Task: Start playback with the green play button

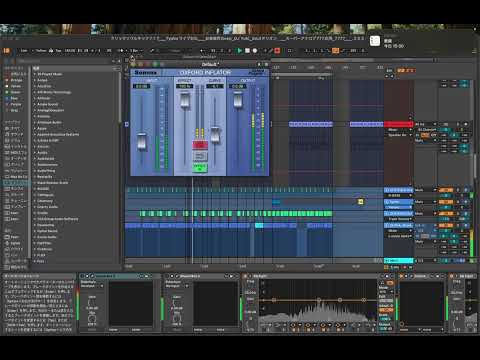Action: coord(239,51)
